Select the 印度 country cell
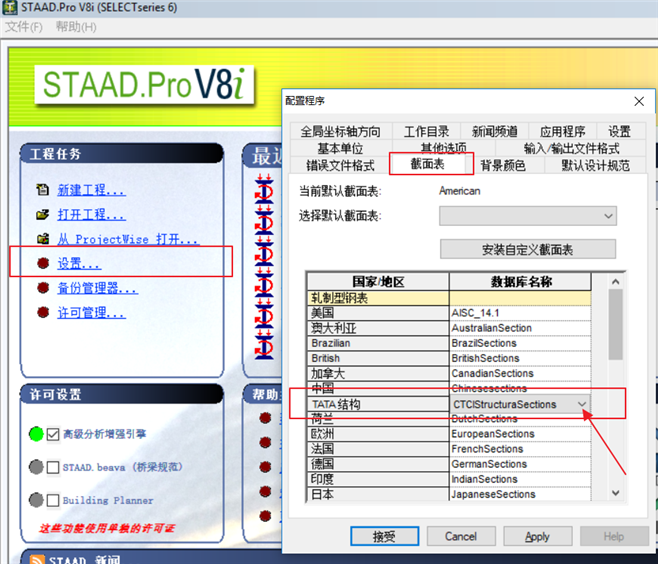 pyautogui.click(x=378, y=479)
